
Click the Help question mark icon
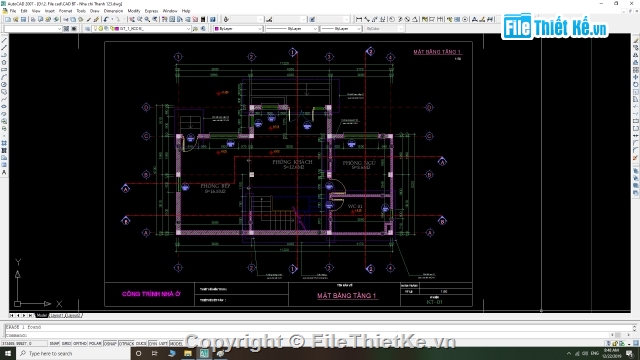tap(213, 20)
